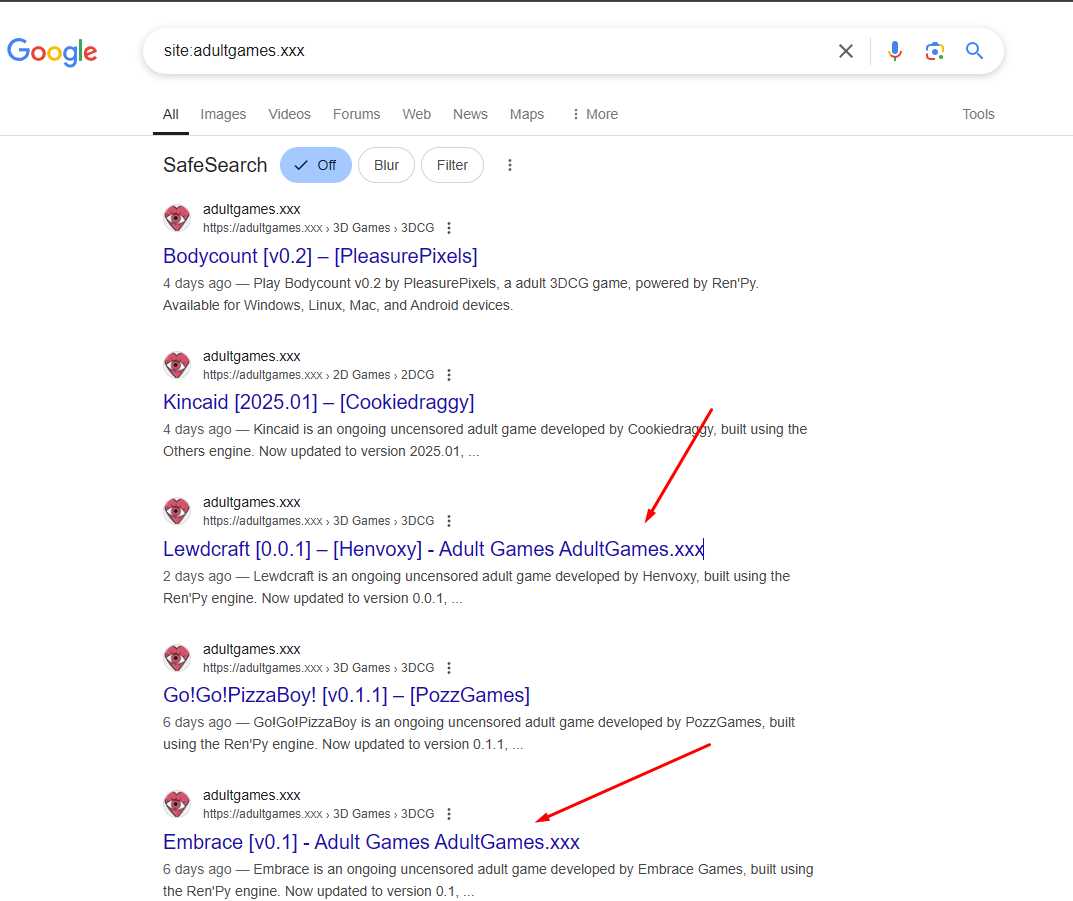Open the search Tools options
1073x901 pixels.
tap(979, 114)
